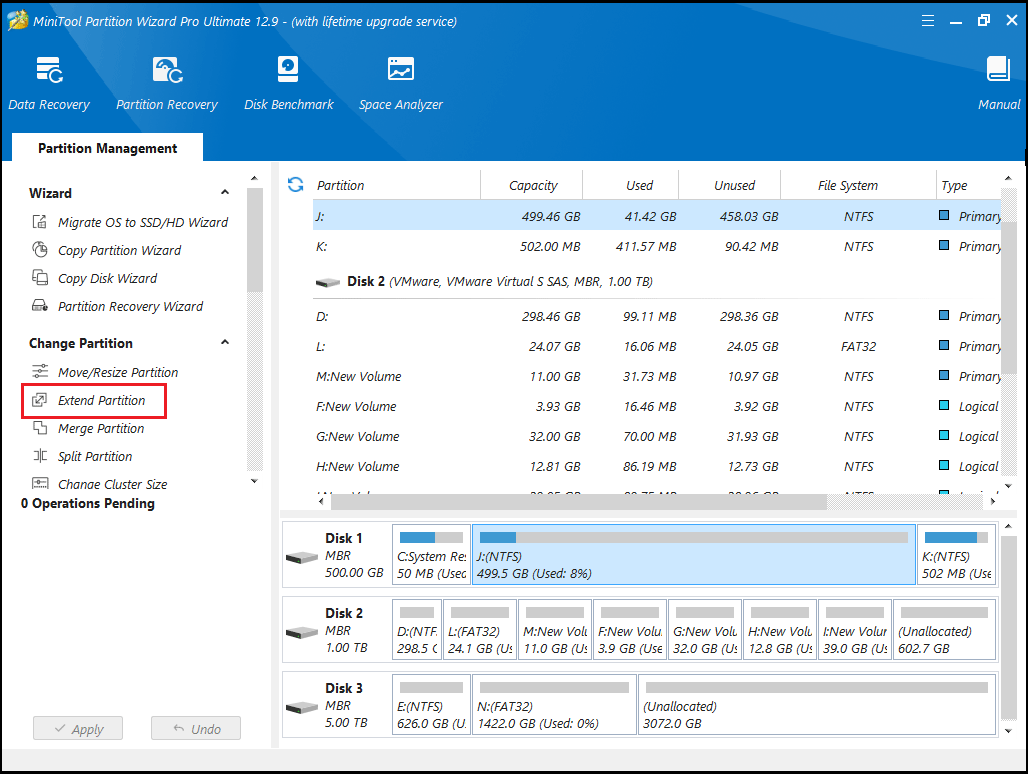Click the Split Partition icon
Image resolution: width=1028 pixels, height=774 pixels.
coord(40,456)
